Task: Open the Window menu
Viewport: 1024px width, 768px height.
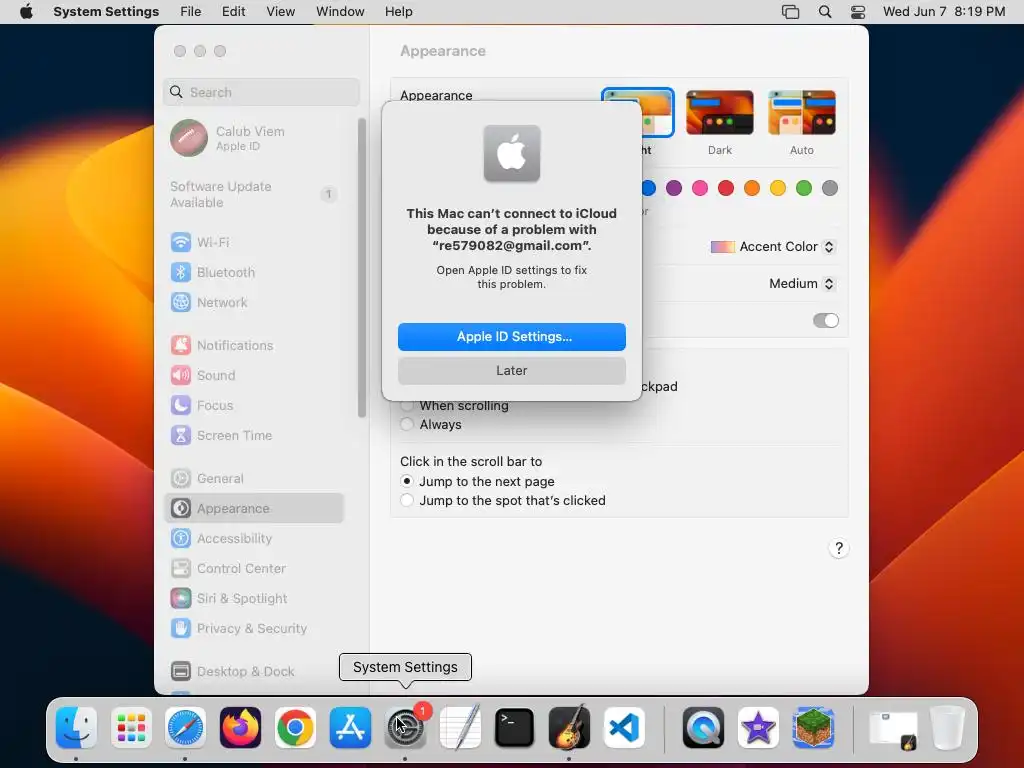Action: [x=340, y=12]
